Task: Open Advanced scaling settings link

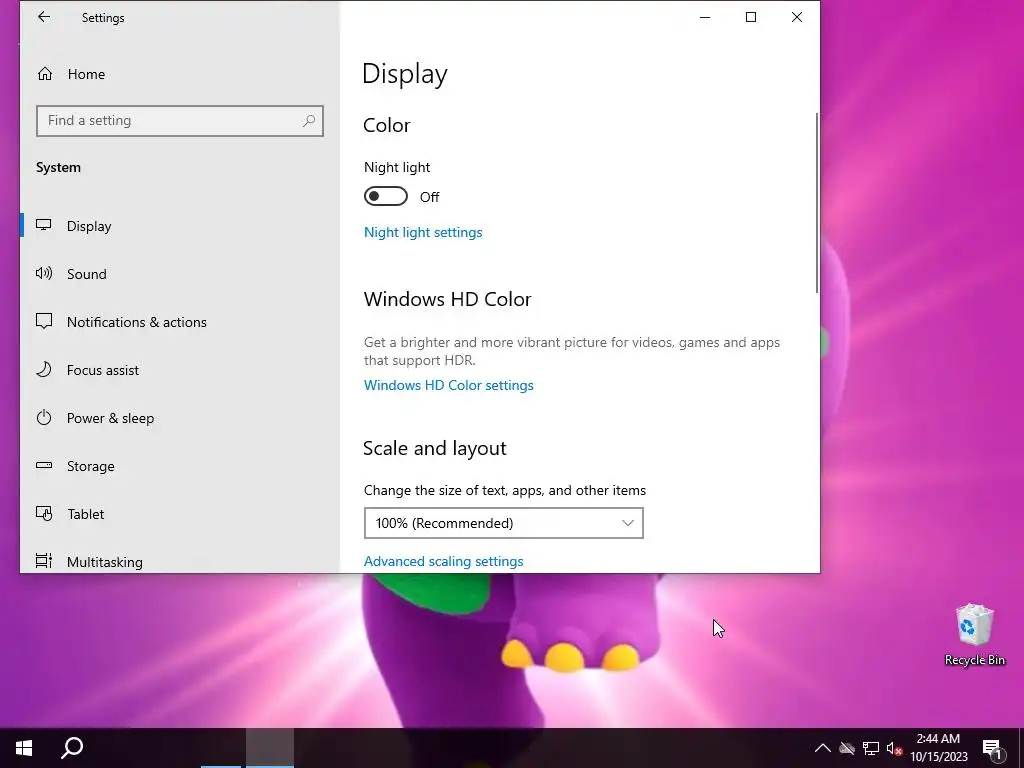Action: pyautogui.click(x=443, y=561)
